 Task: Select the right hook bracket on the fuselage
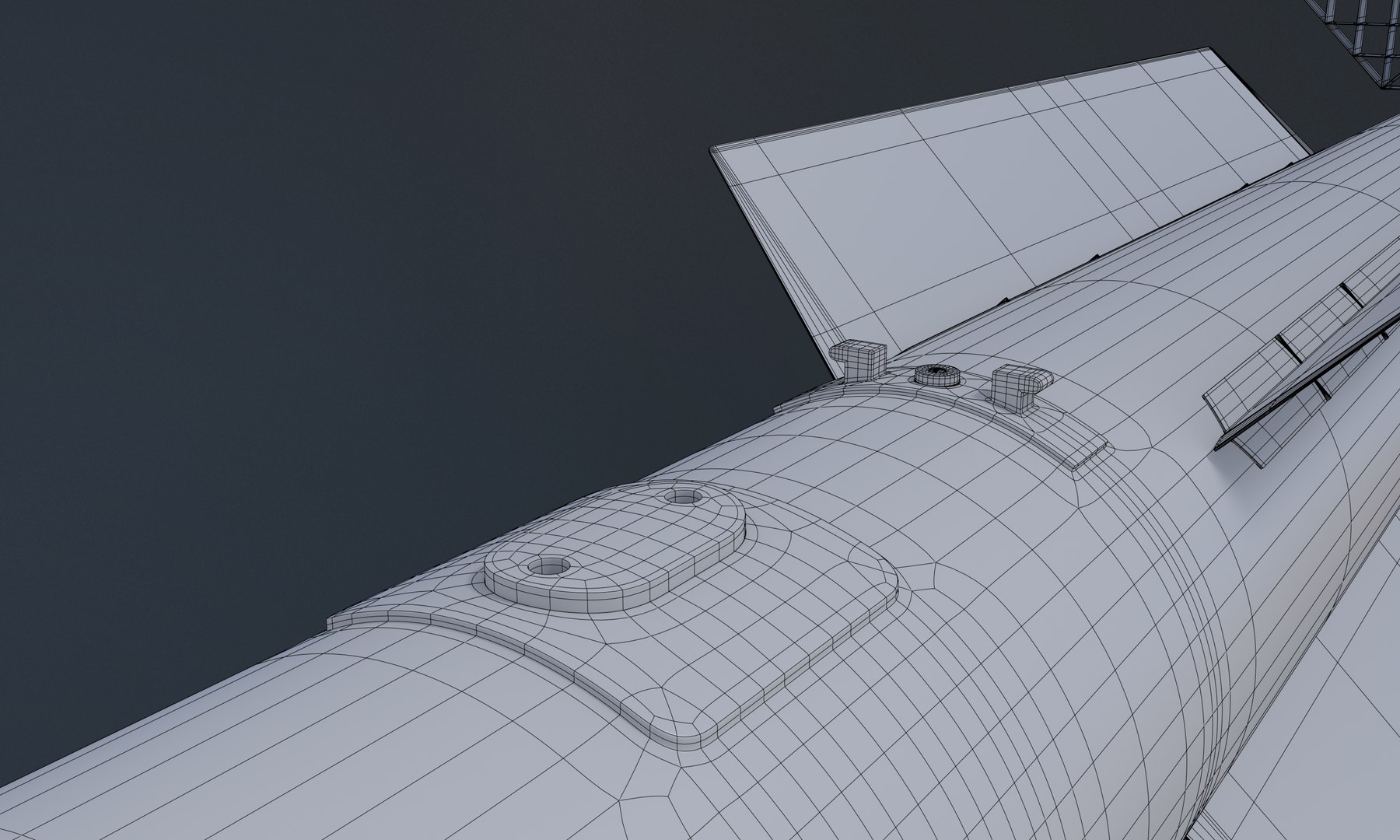(x=1021, y=387)
